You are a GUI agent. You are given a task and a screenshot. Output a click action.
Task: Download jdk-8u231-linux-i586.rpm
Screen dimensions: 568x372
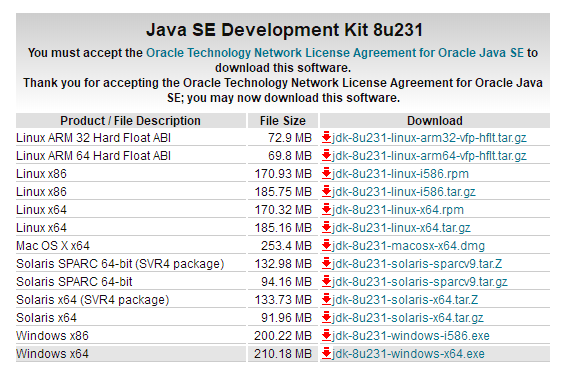[x=400, y=174]
